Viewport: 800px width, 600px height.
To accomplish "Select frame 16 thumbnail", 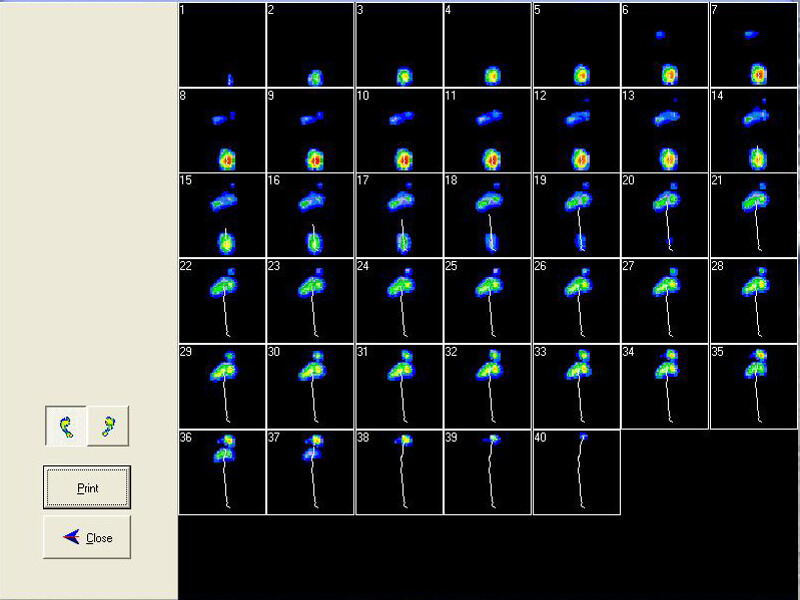I will [x=310, y=215].
